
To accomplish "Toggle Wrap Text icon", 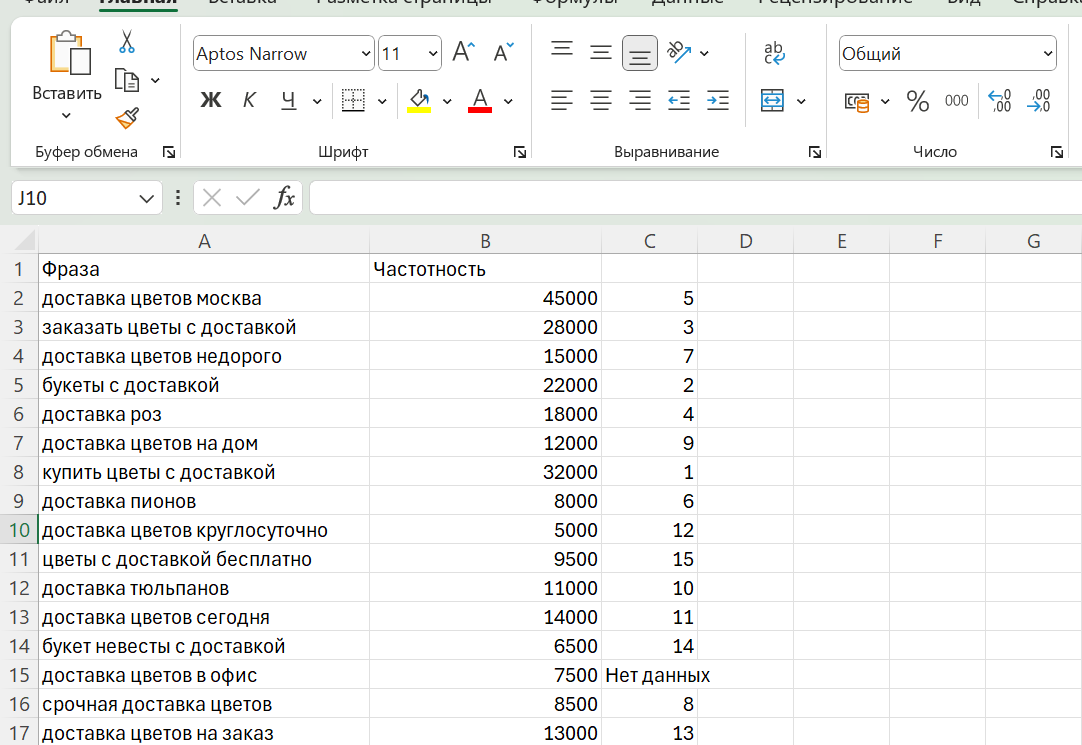I will point(774,52).
